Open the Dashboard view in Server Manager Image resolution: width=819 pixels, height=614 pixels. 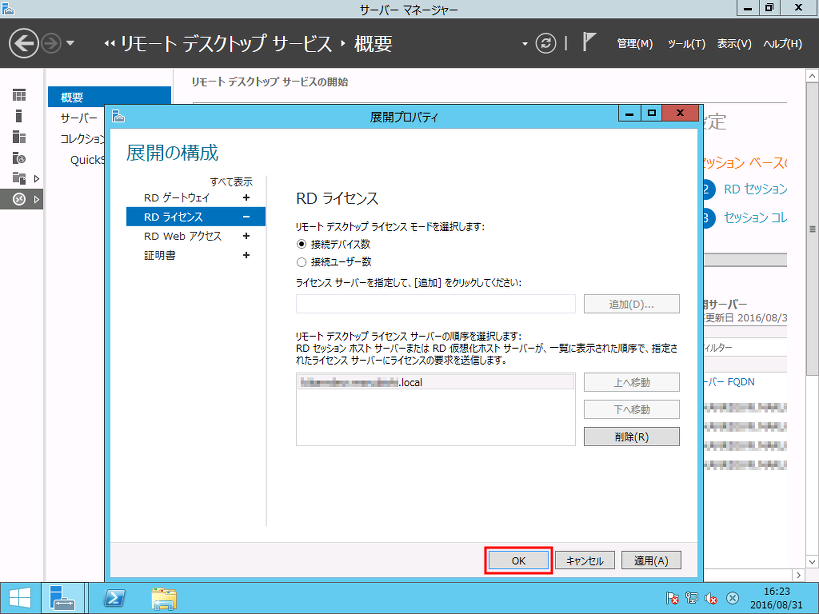(x=18, y=94)
